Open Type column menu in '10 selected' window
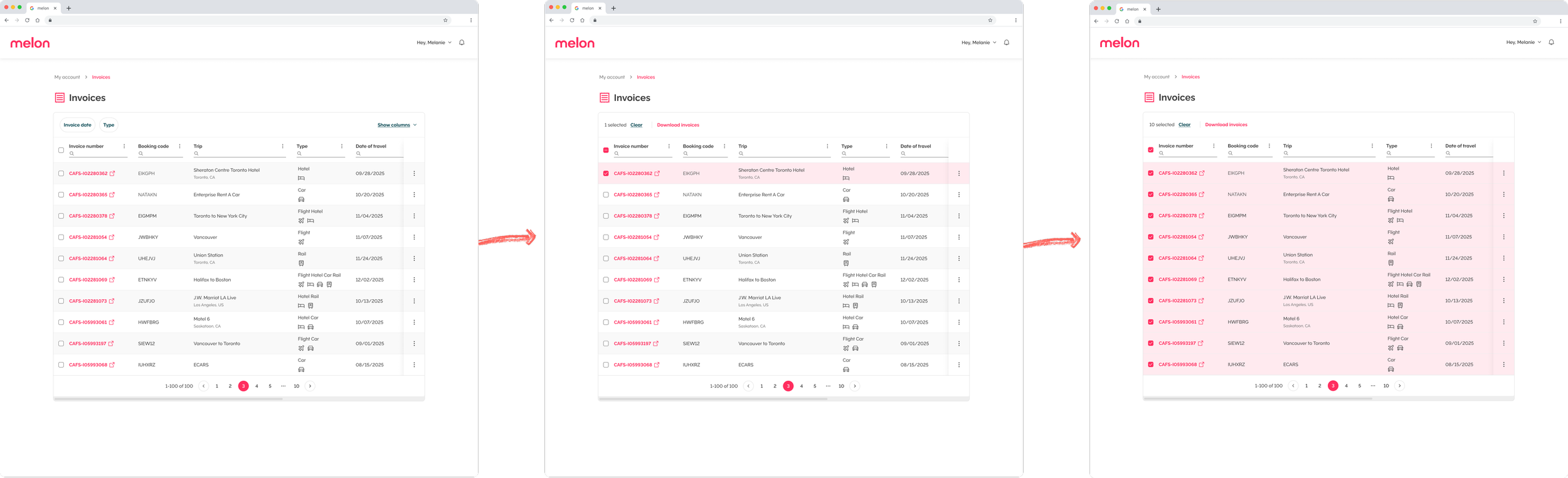1568x478 pixels. point(1431,146)
